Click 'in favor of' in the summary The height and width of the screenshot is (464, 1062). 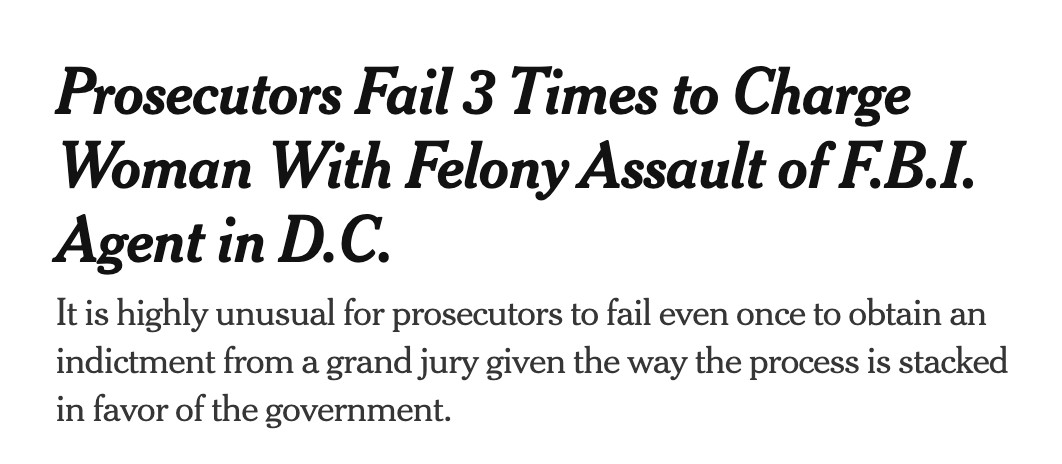[x=125, y=410]
